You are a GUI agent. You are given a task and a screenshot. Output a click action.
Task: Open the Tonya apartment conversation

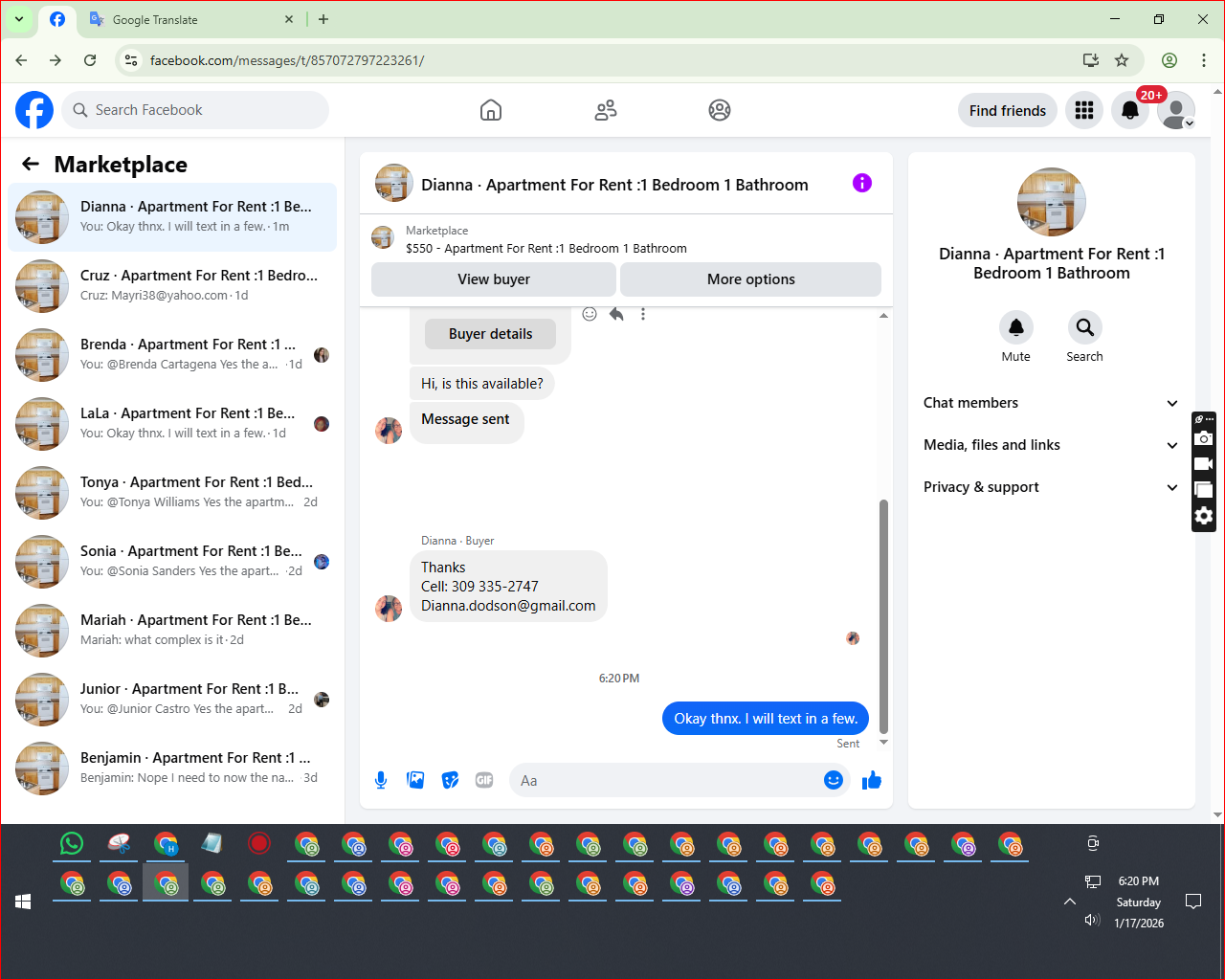(x=172, y=493)
